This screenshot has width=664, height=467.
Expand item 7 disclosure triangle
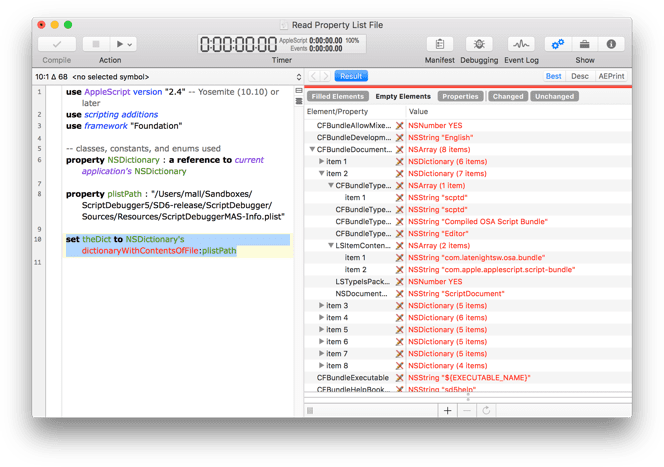tap(321, 354)
